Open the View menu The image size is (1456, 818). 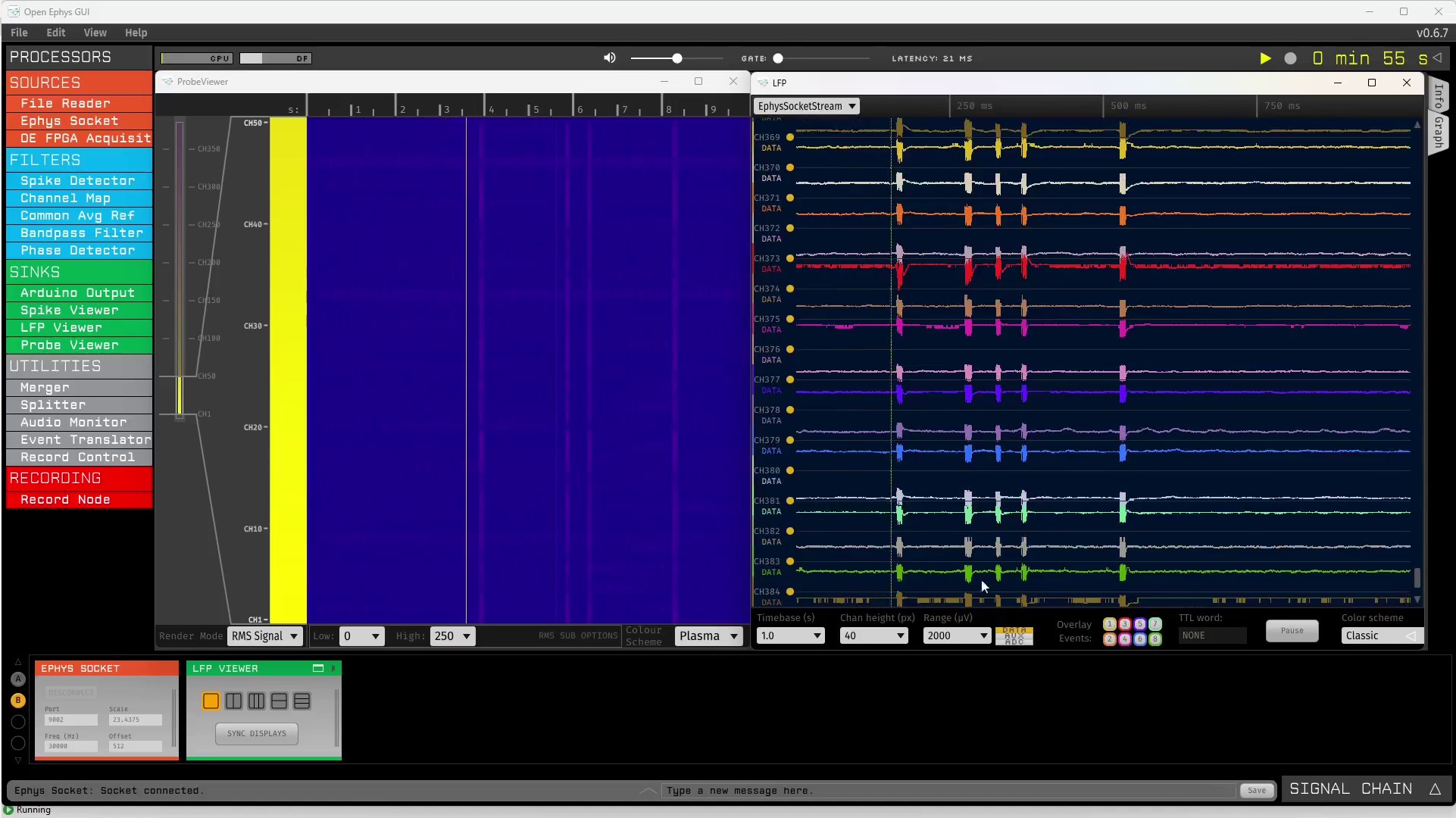coord(95,33)
